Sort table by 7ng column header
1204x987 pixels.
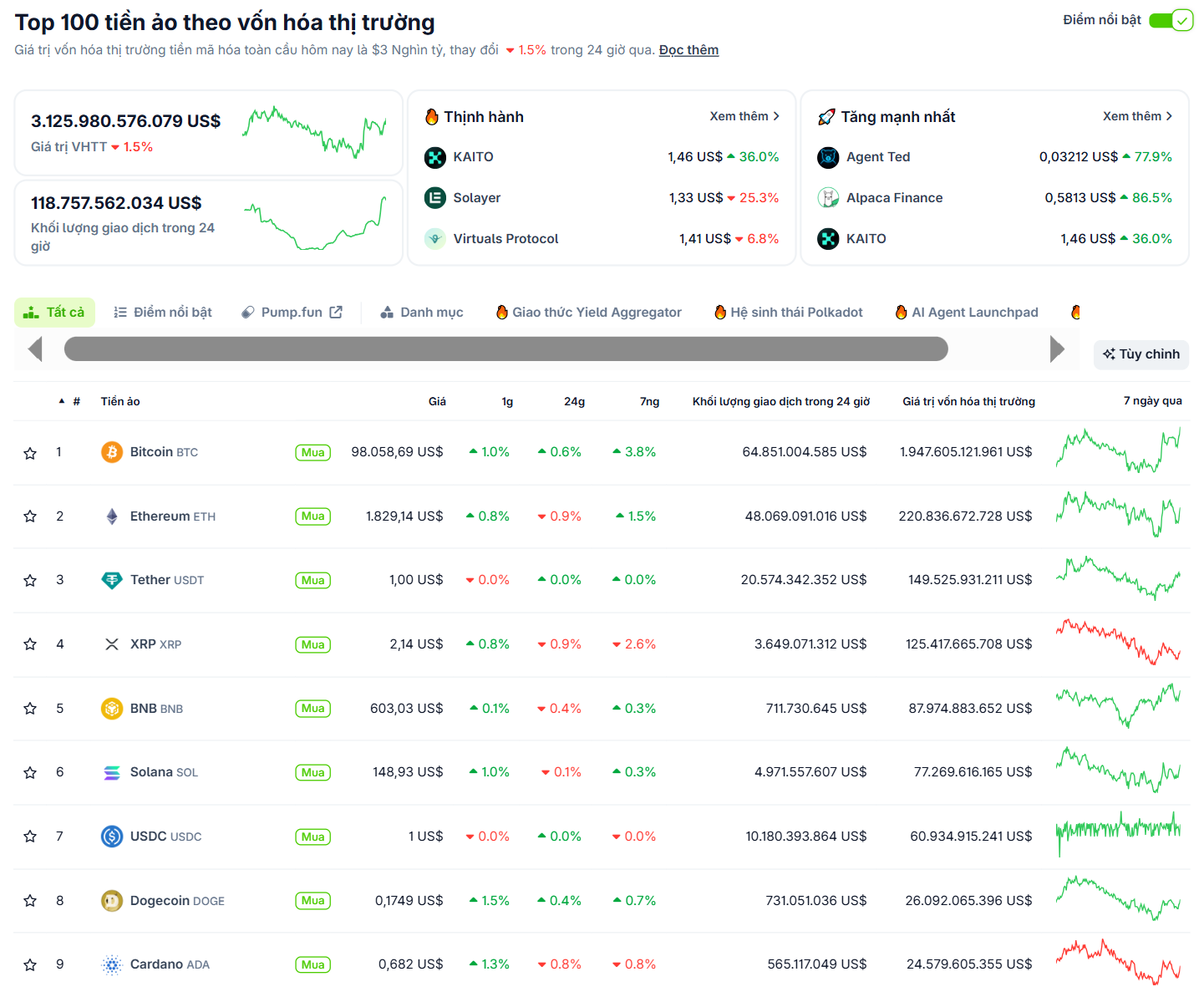[650, 402]
